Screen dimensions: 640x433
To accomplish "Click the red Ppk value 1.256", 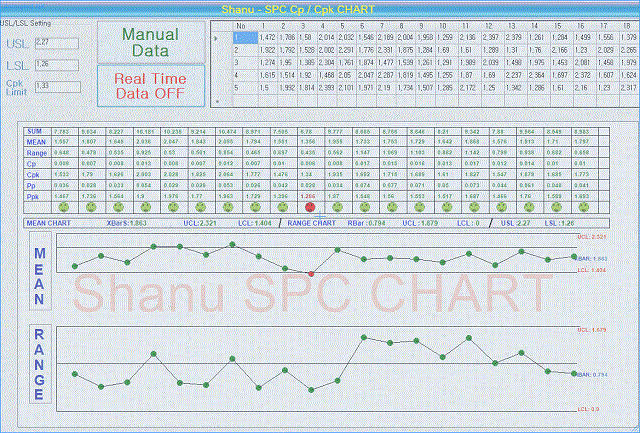I will [x=310, y=196].
